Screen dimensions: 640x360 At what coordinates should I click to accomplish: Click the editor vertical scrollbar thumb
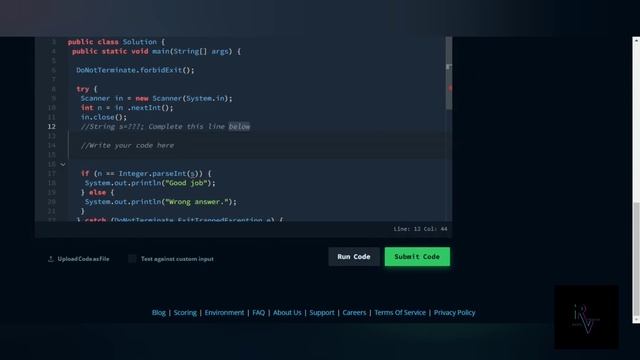[449, 73]
